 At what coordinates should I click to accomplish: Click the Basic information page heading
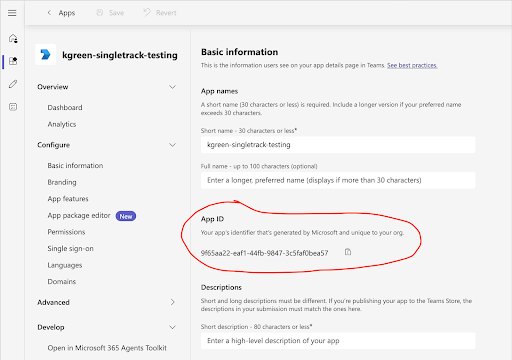pyautogui.click(x=239, y=52)
